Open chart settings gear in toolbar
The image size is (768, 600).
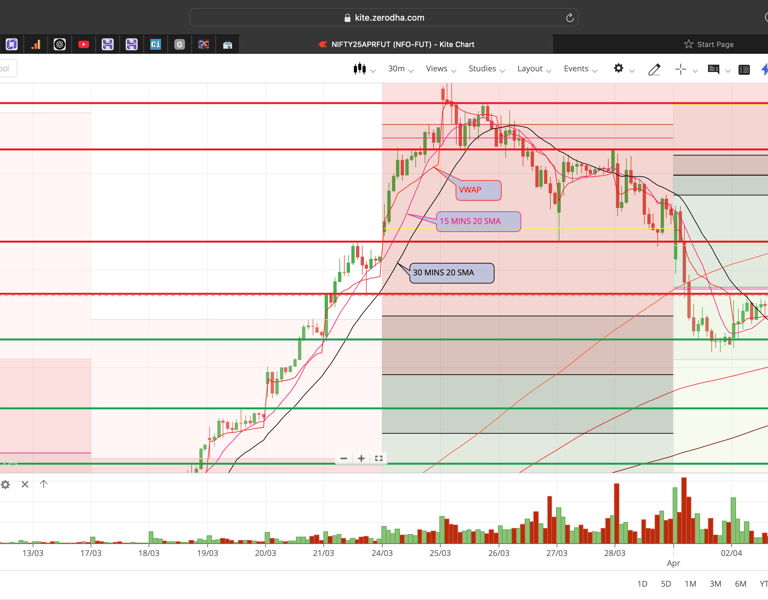point(619,69)
